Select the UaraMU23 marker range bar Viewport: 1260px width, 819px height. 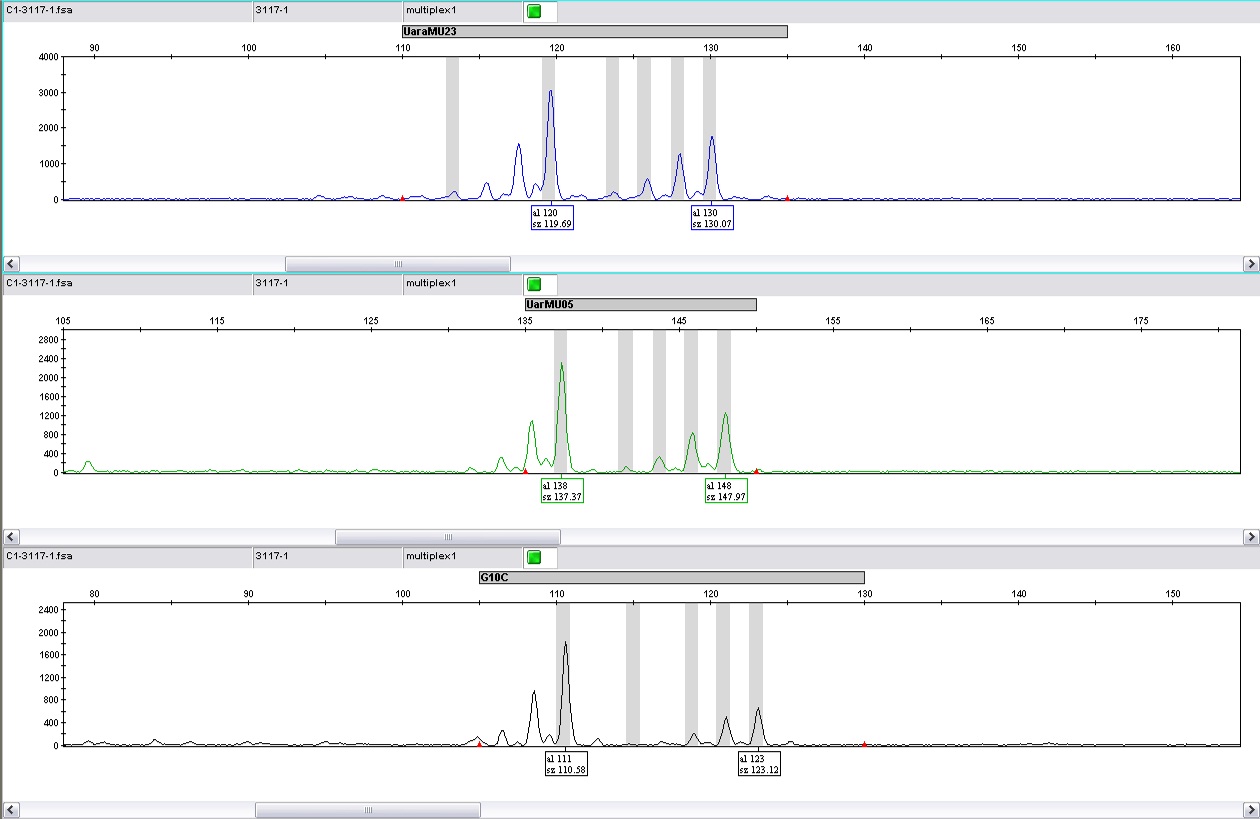594,32
